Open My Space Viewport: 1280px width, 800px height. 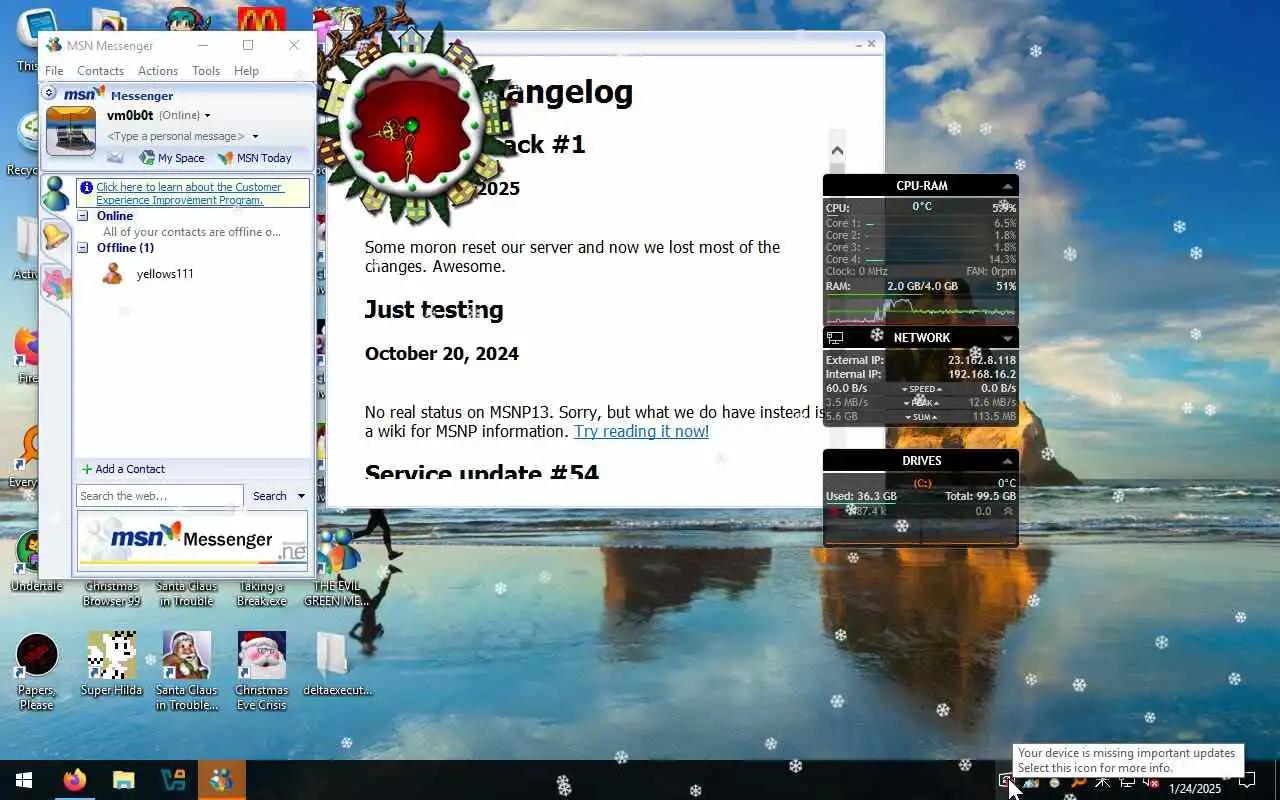click(172, 158)
